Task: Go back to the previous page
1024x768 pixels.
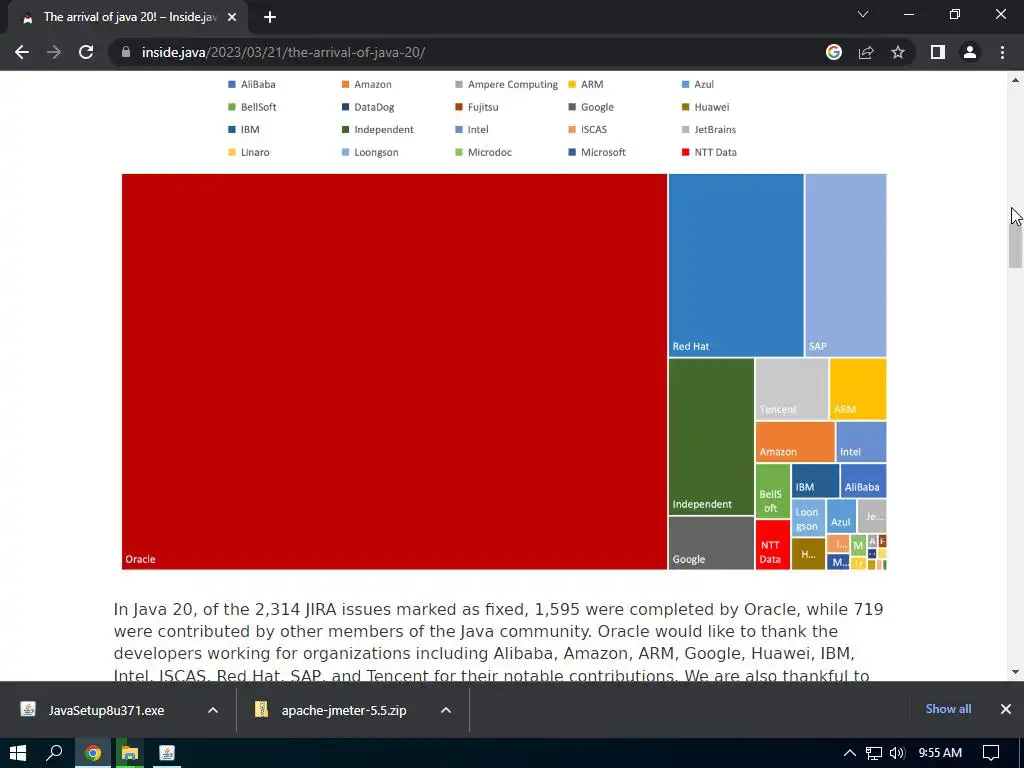Action: click(22, 52)
